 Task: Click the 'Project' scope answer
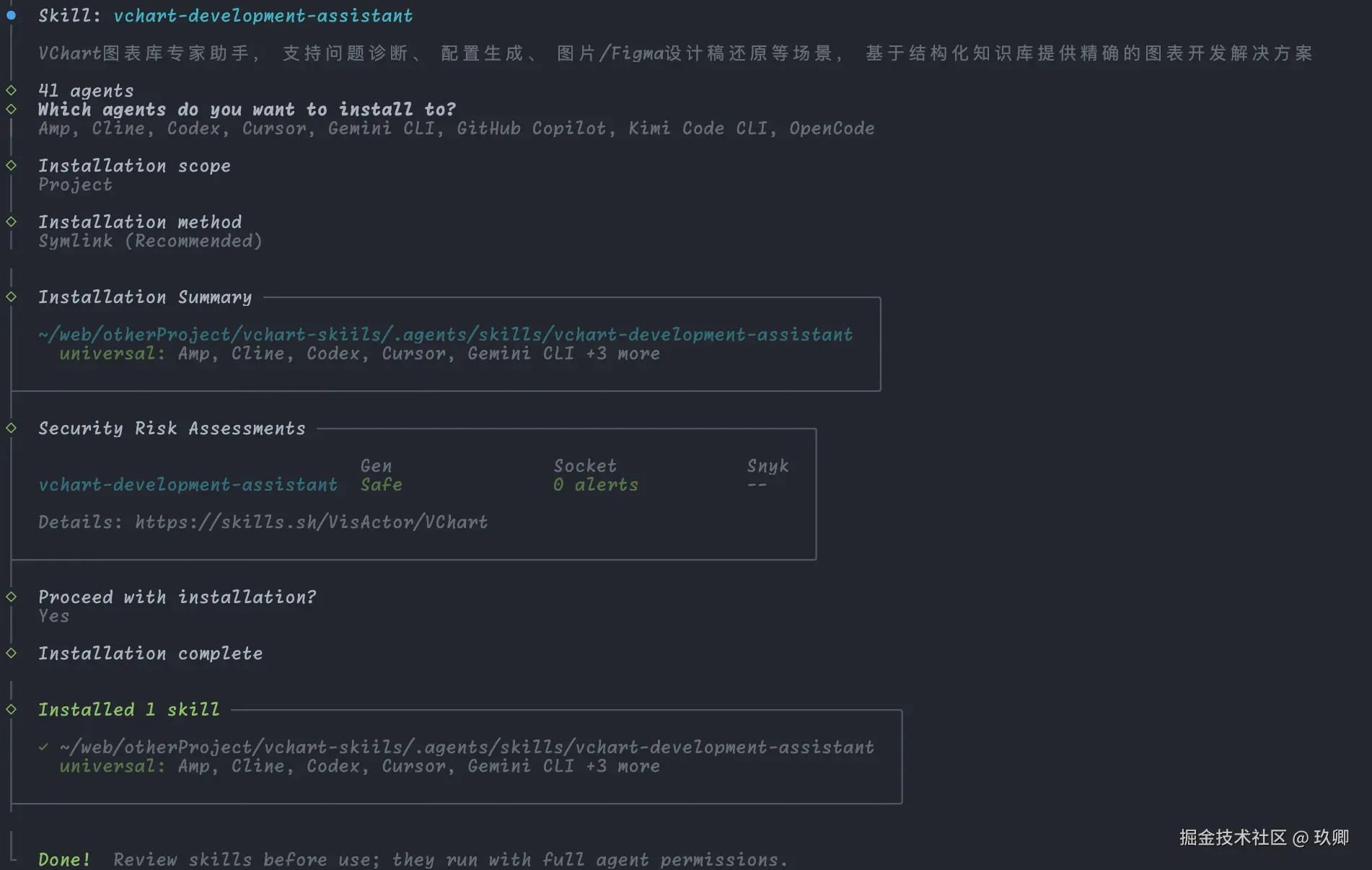click(x=75, y=185)
